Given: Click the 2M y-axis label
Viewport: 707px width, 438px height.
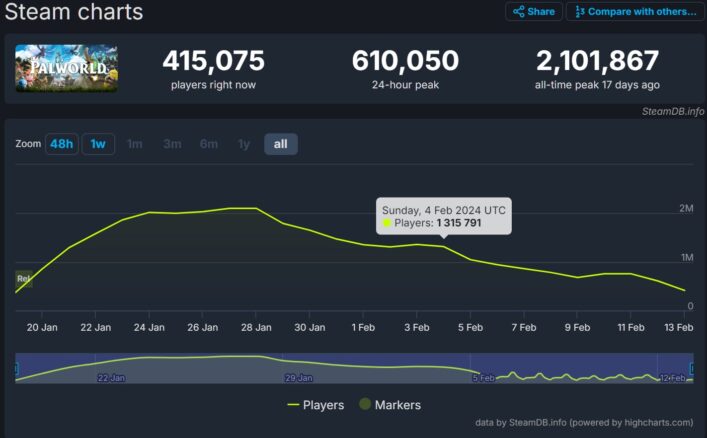Looking at the screenshot, I should (686, 208).
